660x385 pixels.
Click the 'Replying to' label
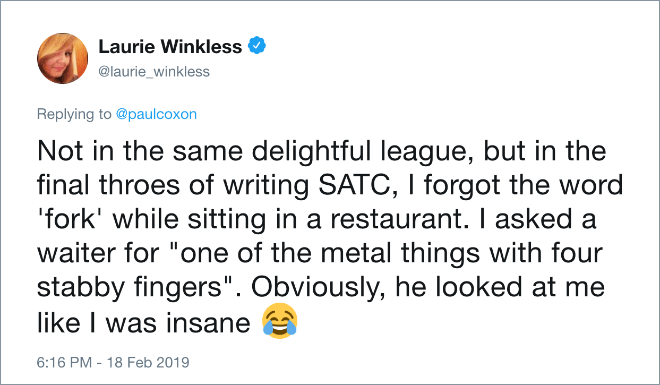(x=74, y=114)
